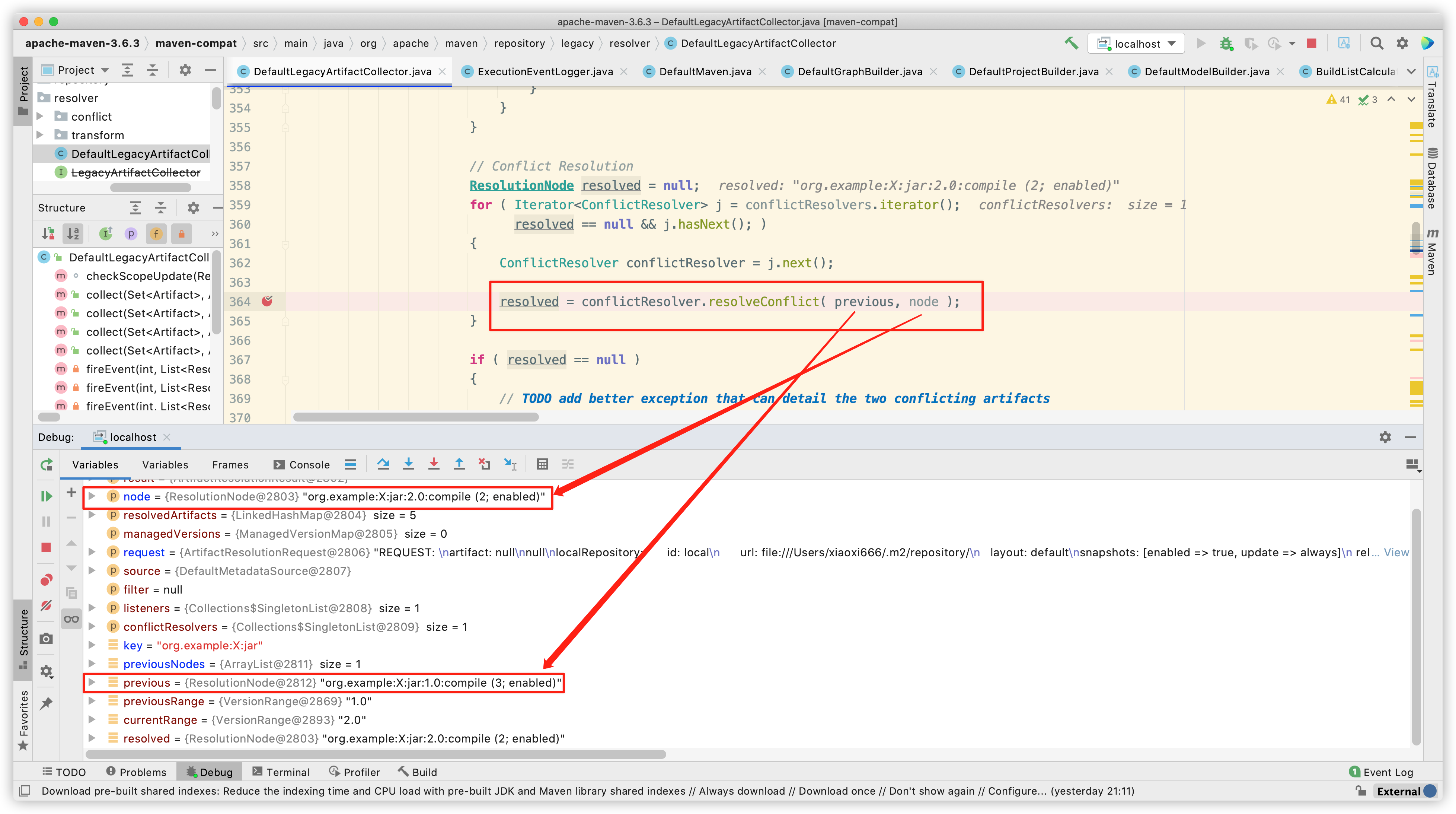Click the red Stop icon in top toolbar
Viewport: 1456px width, 814px height.
click(1311, 44)
